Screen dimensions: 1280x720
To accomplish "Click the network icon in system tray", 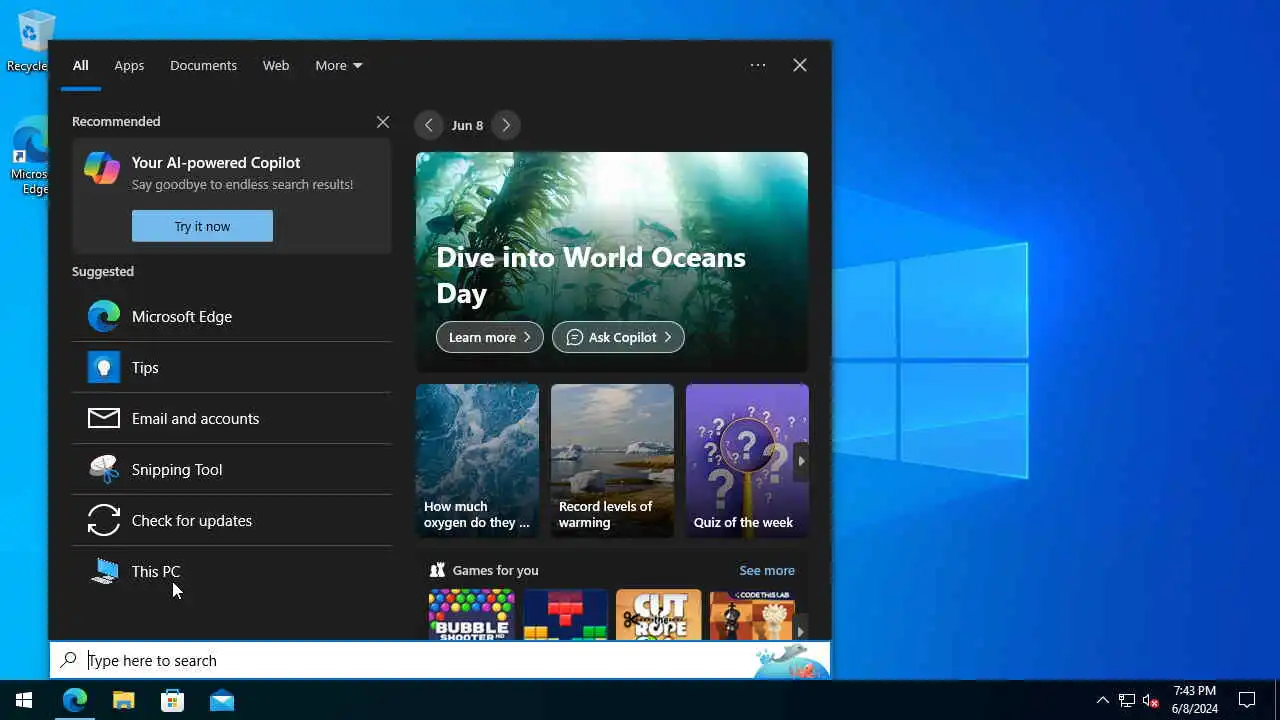I will click(1127, 700).
